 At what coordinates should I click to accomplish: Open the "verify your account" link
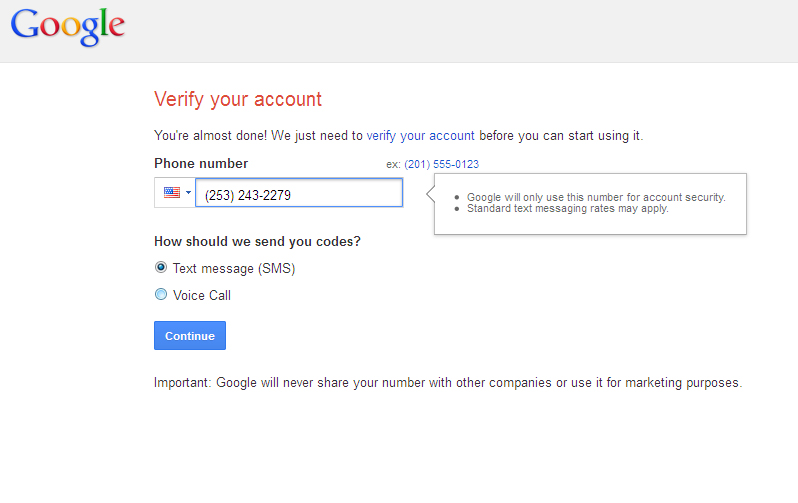pos(420,135)
